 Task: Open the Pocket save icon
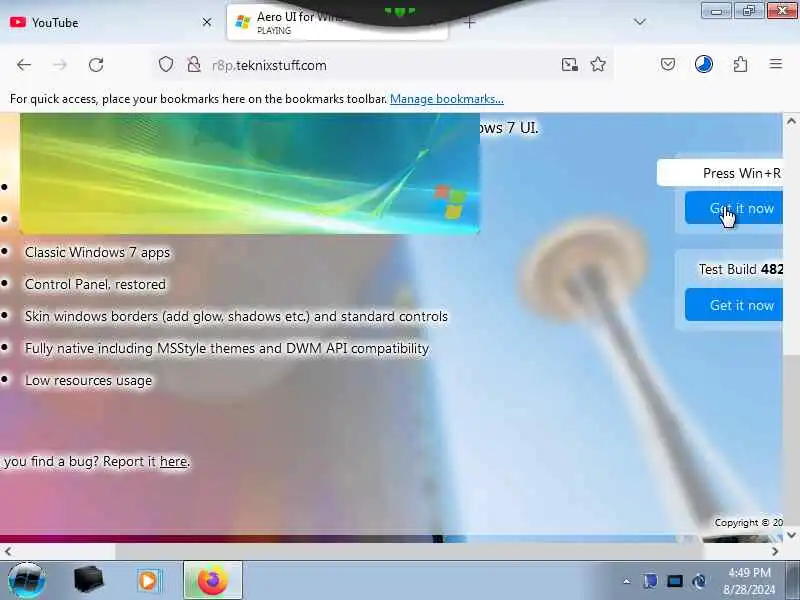[x=668, y=64]
